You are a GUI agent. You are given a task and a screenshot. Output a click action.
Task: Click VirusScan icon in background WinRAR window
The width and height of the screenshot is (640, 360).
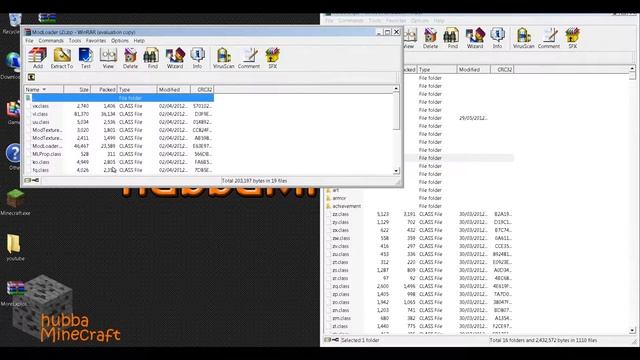point(524,38)
